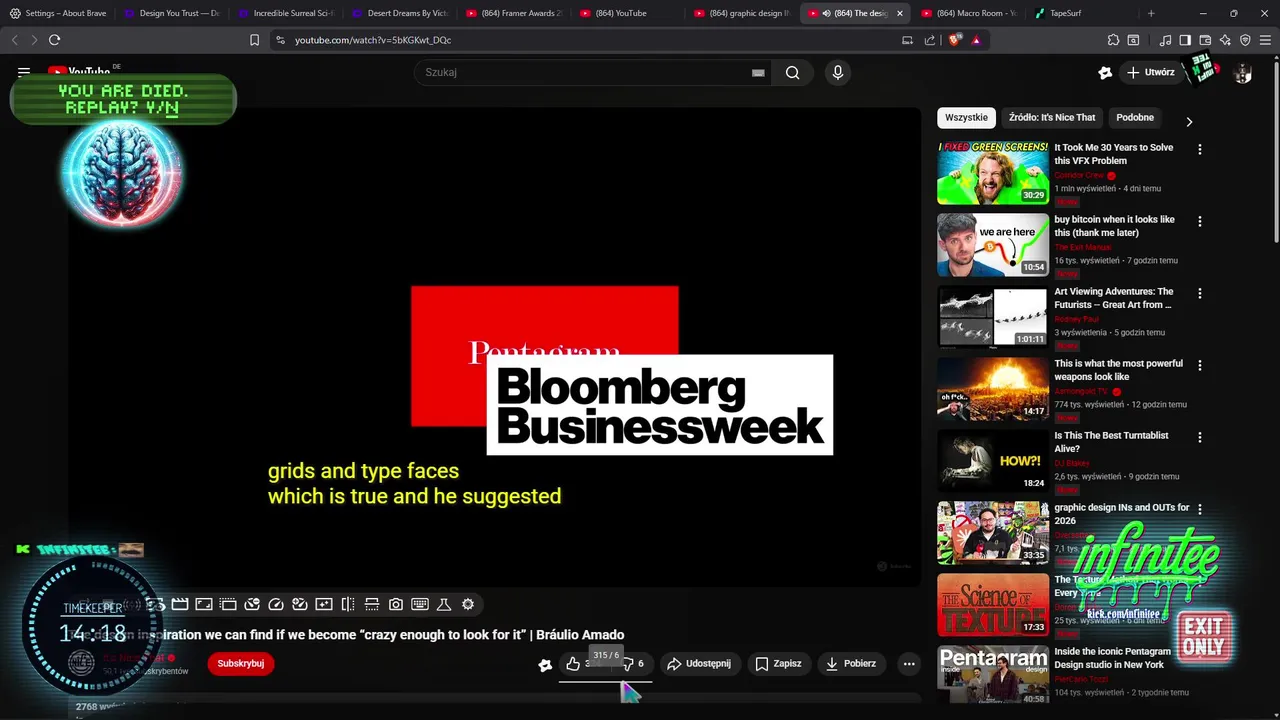Open options for 'graphic design INs and OUTs' video
Viewport: 1280px width, 720px height.
pos(1200,509)
